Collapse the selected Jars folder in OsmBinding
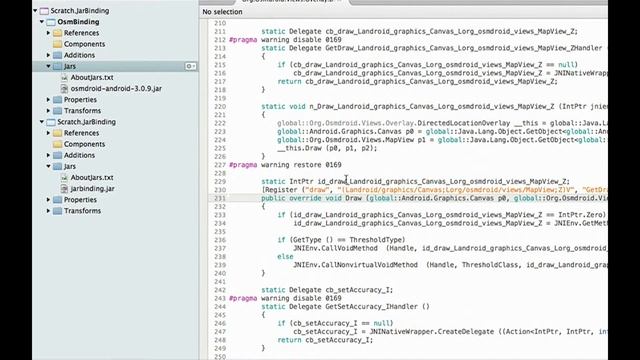This screenshot has width=640, height=360. [49, 66]
